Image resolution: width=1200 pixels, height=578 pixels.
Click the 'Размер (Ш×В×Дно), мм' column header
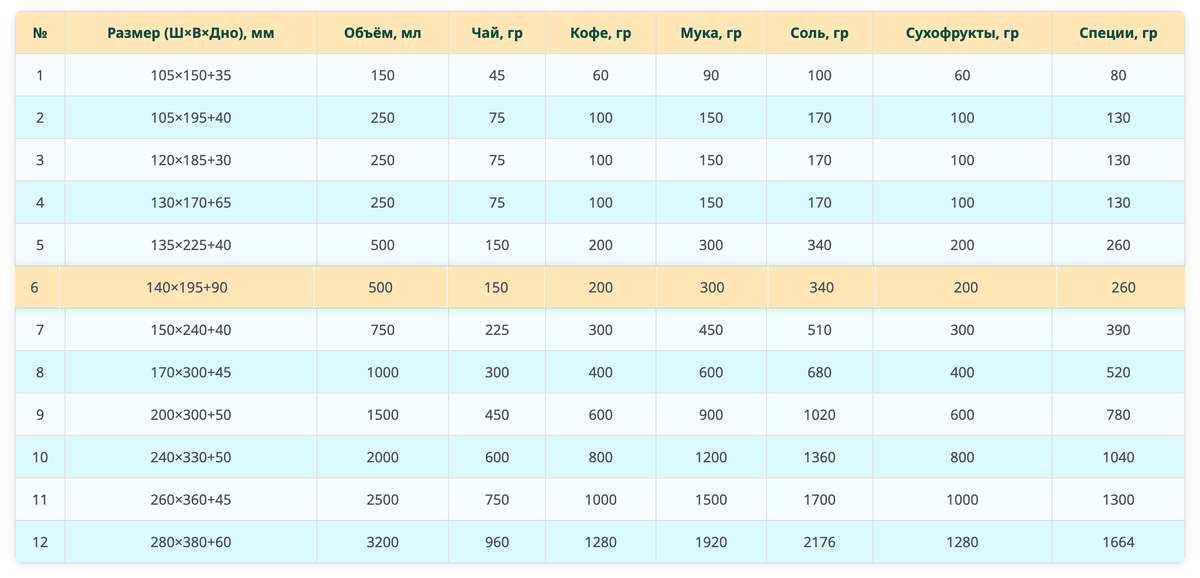tap(191, 33)
